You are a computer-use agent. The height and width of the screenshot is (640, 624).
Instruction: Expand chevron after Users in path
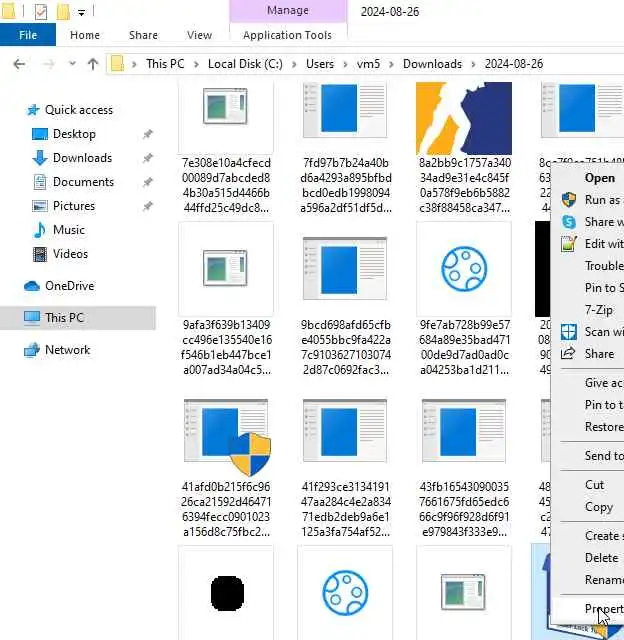pyautogui.click(x=345, y=64)
